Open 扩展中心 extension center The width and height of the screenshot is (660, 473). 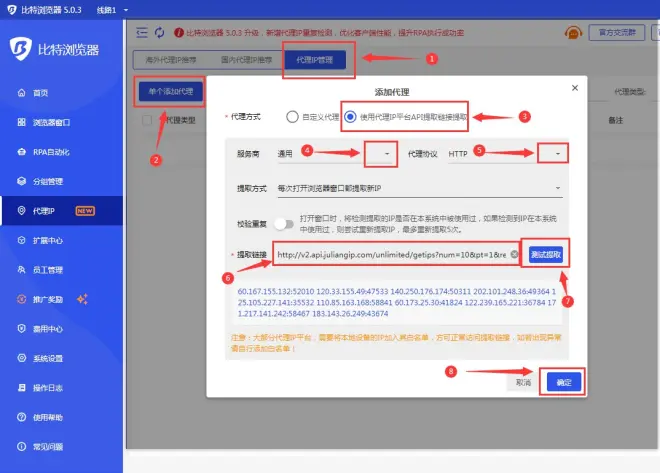[x=46, y=241]
